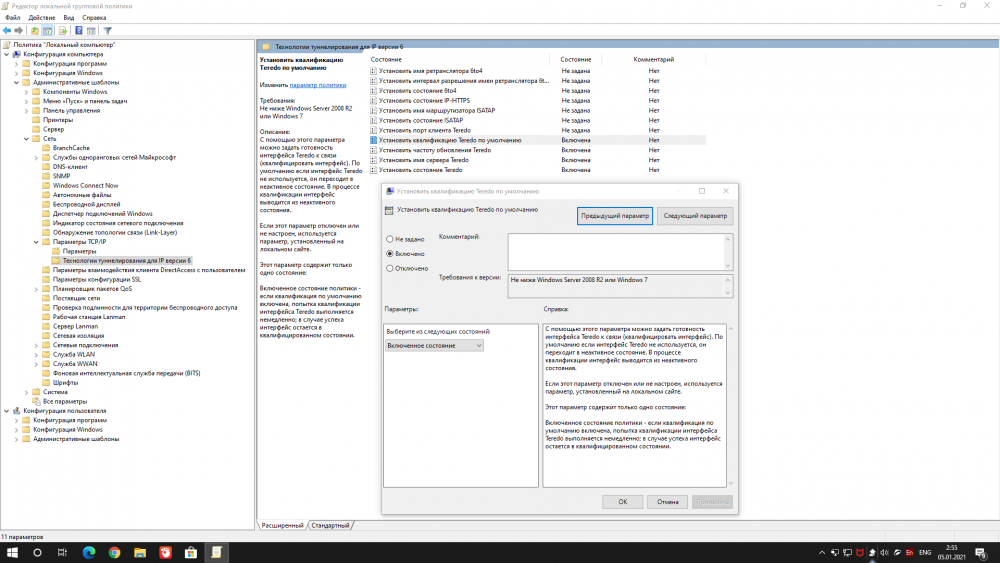1000x563 pixels.
Task: Click the Forward arrow in the toolbar
Action: coord(18,31)
